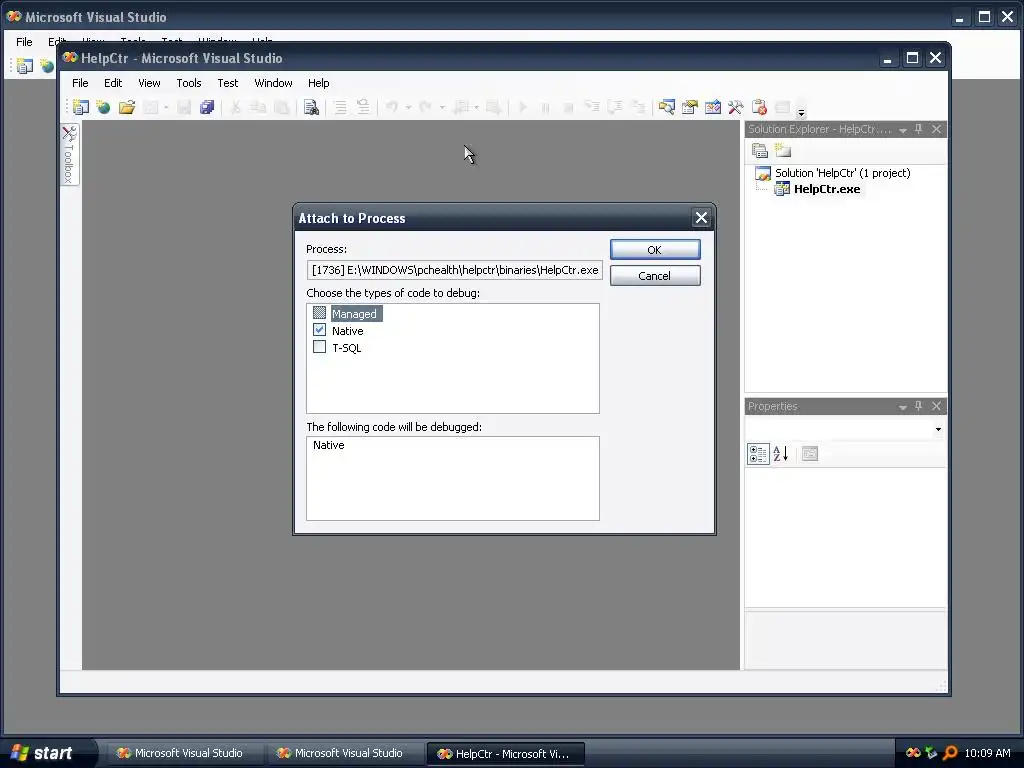Click the Uncomment lines icon
This screenshot has width=1024, height=768.
click(x=363, y=107)
